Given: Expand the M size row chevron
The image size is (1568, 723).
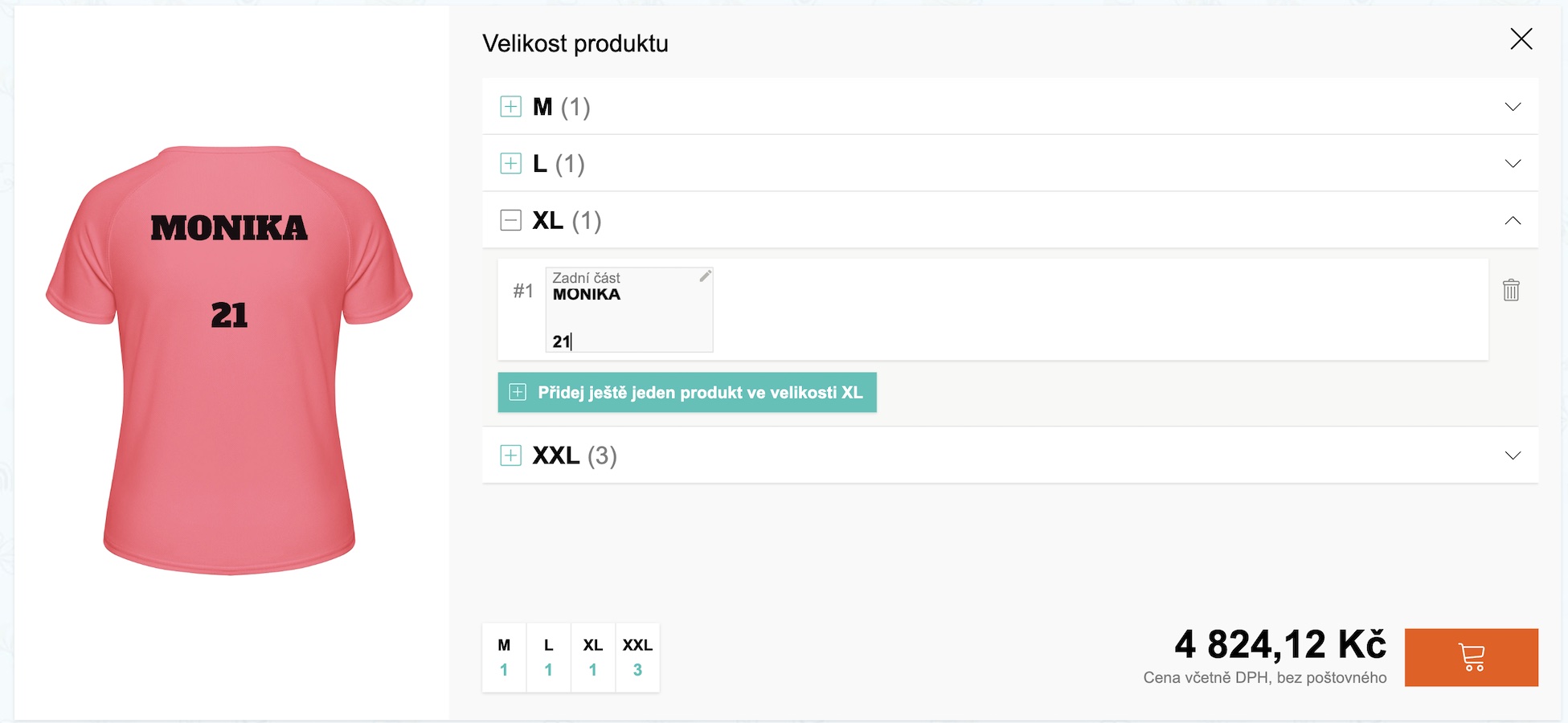Looking at the screenshot, I should pyautogui.click(x=1513, y=107).
